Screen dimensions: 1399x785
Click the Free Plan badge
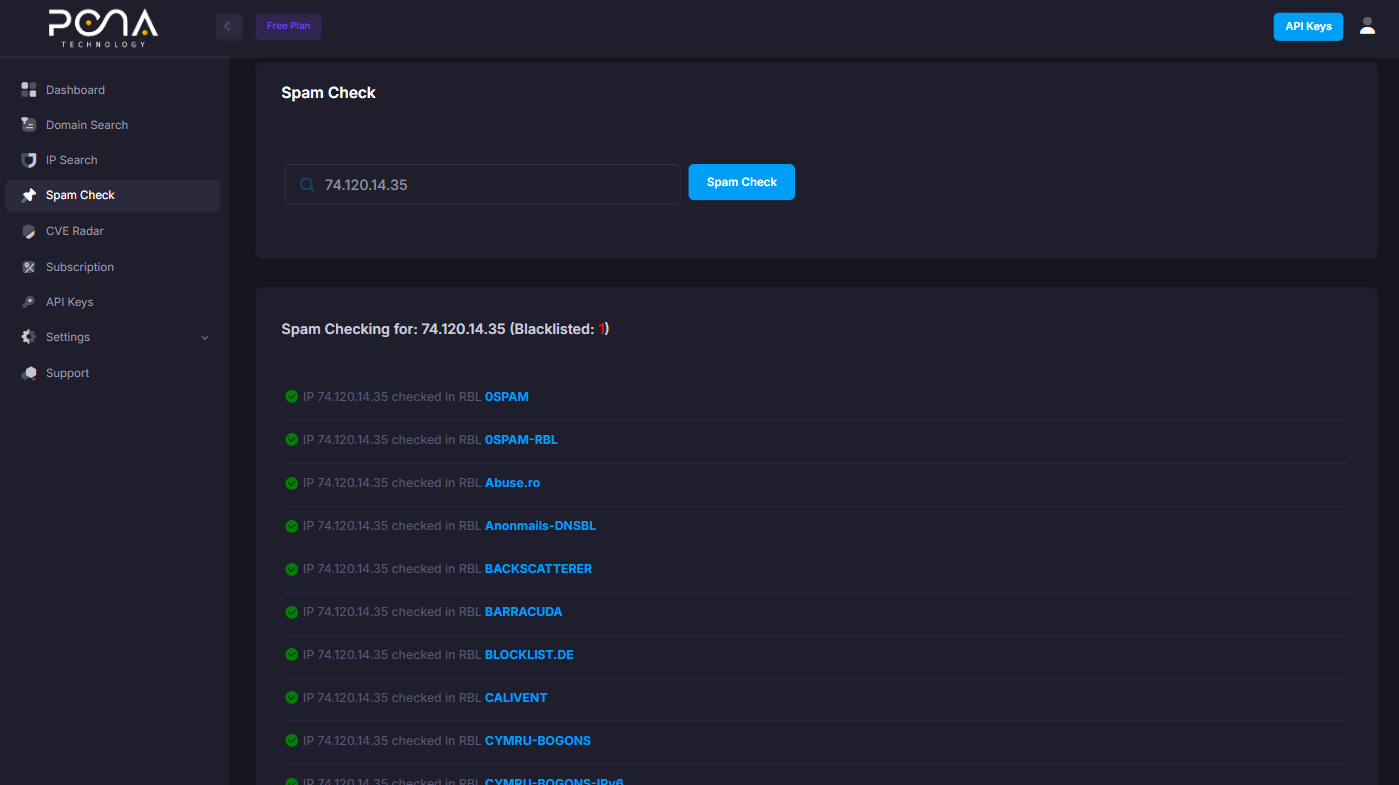coord(288,26)
